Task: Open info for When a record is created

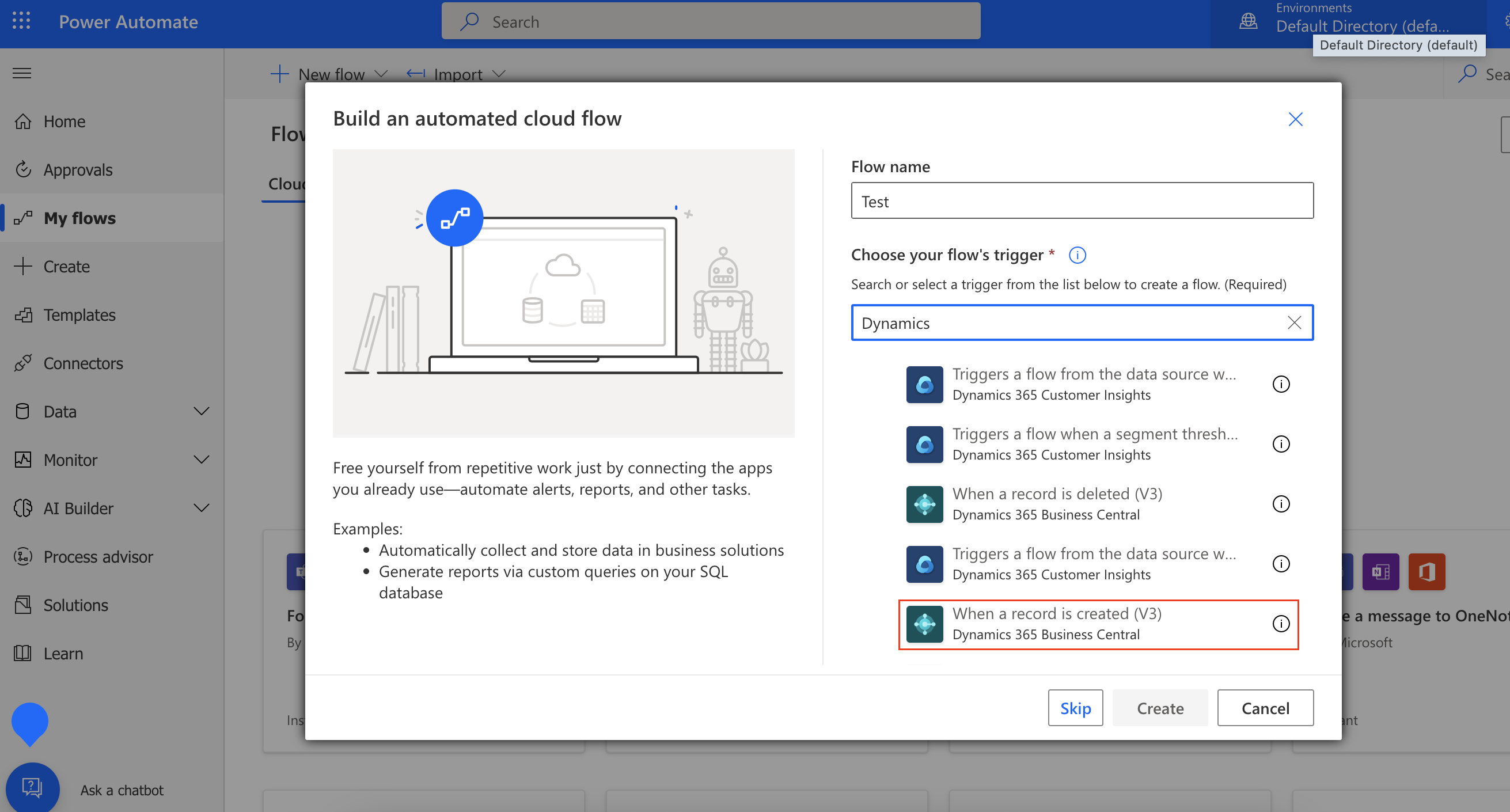Action: pos(1281,623)
